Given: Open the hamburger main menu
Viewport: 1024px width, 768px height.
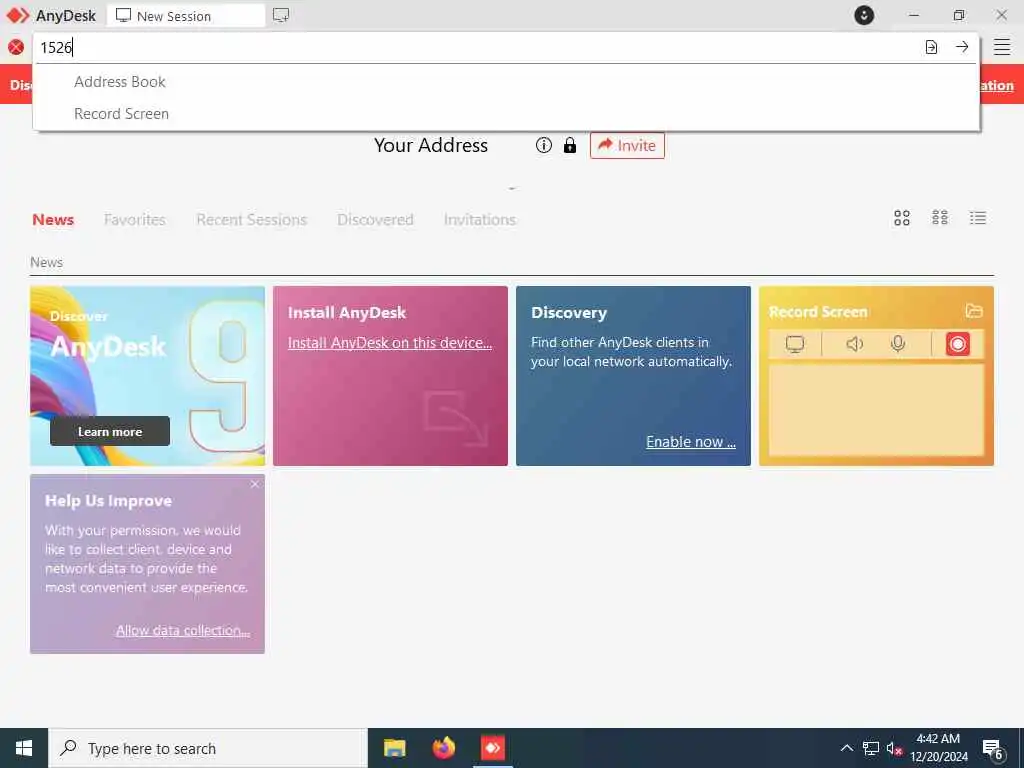Looking at the screenshot, I should (1002, 47).
